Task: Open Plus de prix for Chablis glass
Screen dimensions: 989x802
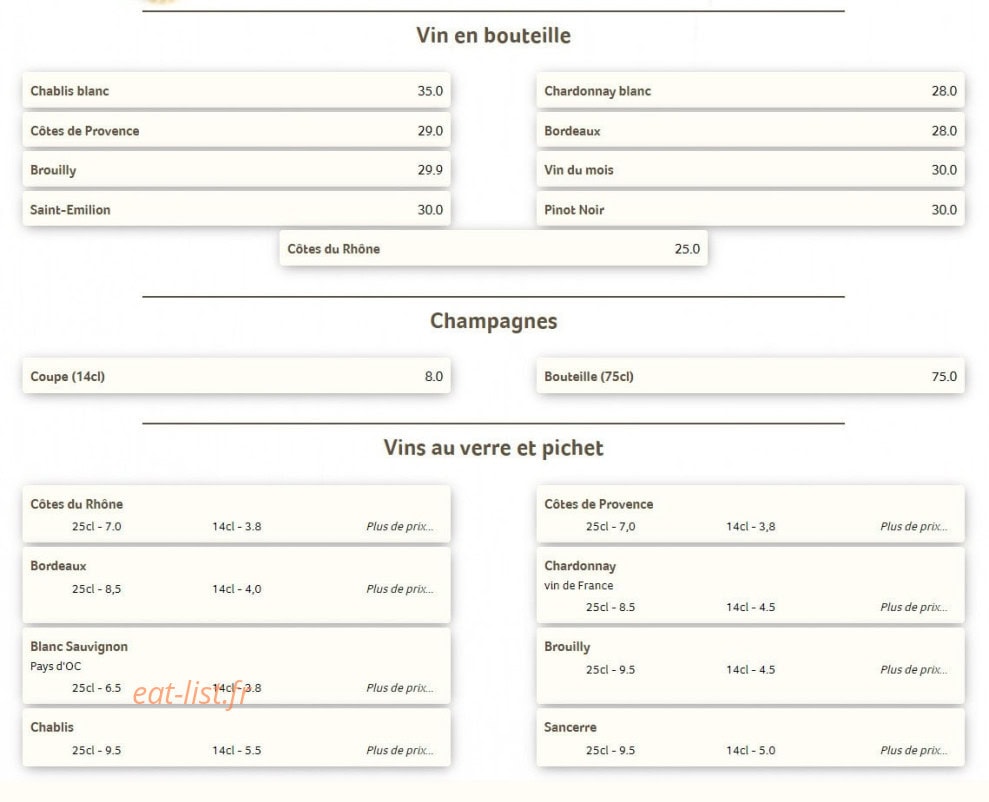Action: coord(400,750)
